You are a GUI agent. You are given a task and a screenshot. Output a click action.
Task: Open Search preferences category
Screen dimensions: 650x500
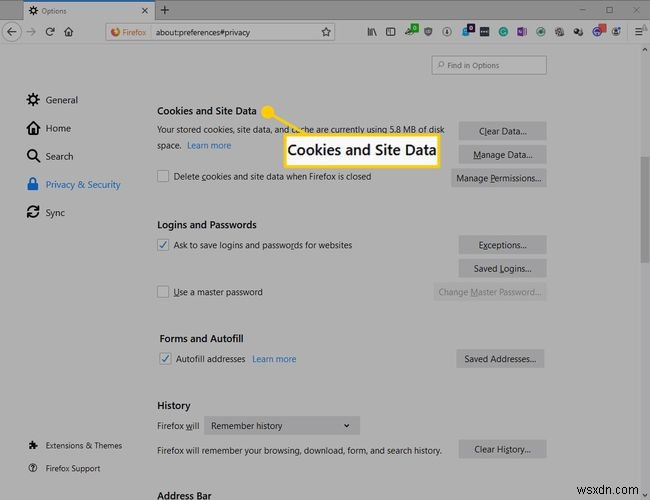(50, 156)
